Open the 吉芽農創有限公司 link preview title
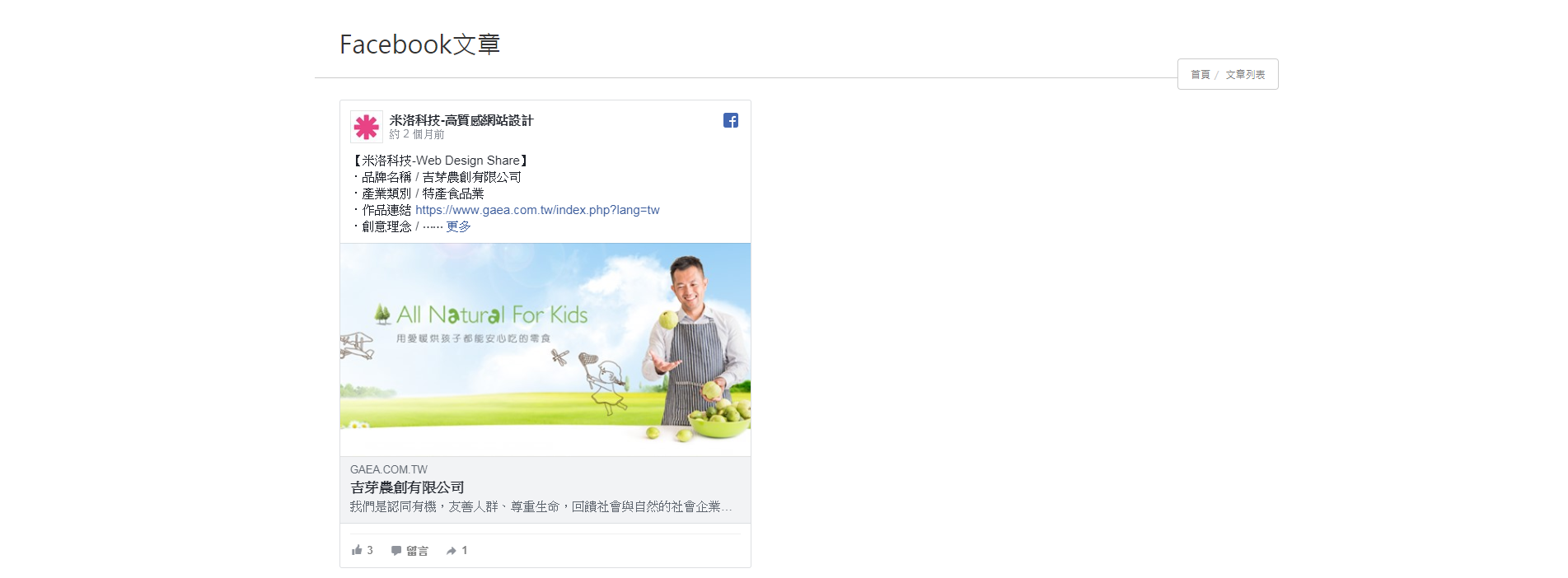The height and width of the screenshot is (578, 1568). [407, 487]
